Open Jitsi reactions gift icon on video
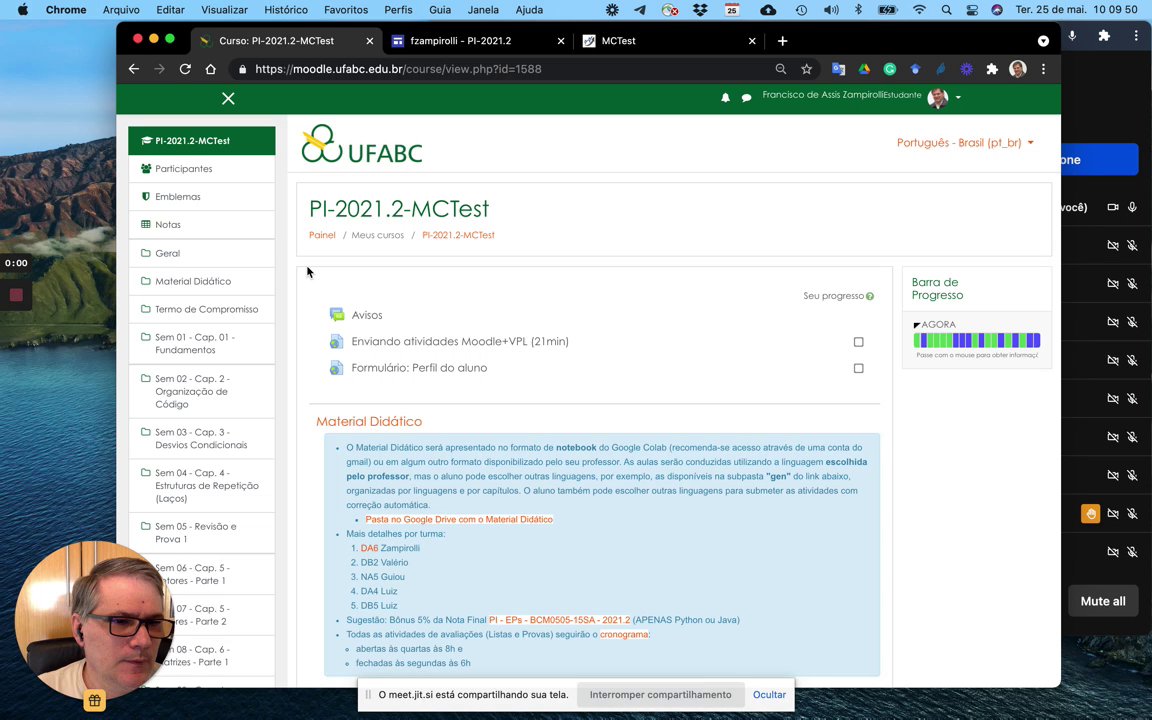 click(x=95, y=701)
